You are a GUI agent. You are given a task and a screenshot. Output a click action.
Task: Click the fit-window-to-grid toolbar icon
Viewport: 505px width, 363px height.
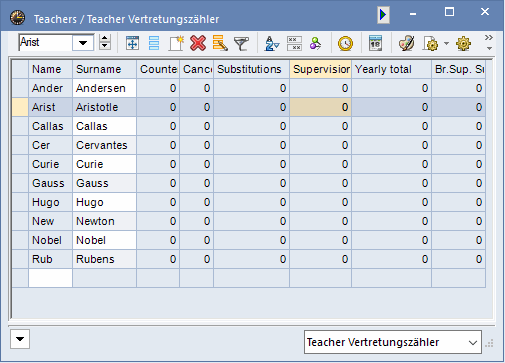click(132, 43)
